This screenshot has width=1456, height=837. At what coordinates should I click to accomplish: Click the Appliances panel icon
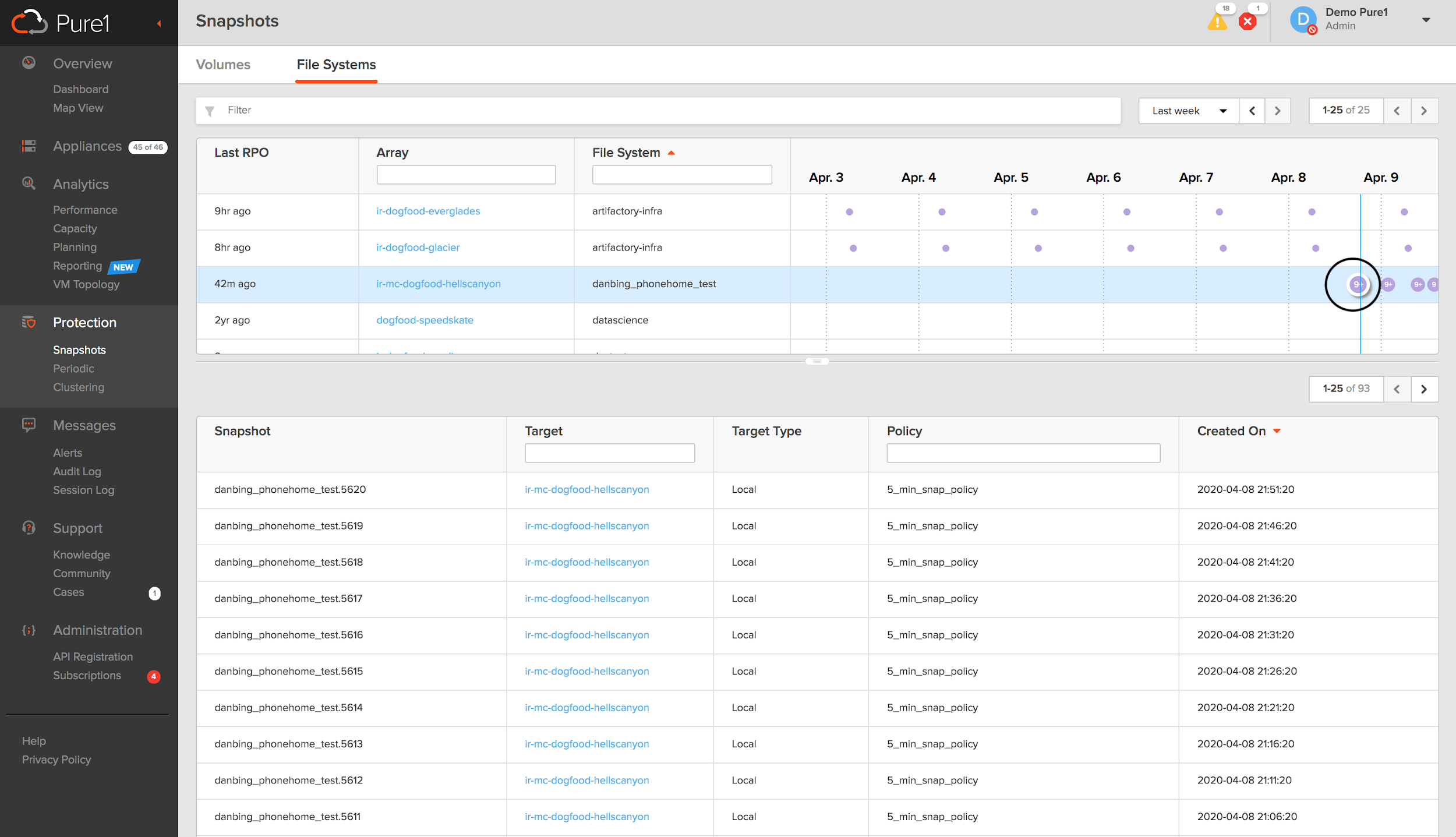[x=27, y=148]
